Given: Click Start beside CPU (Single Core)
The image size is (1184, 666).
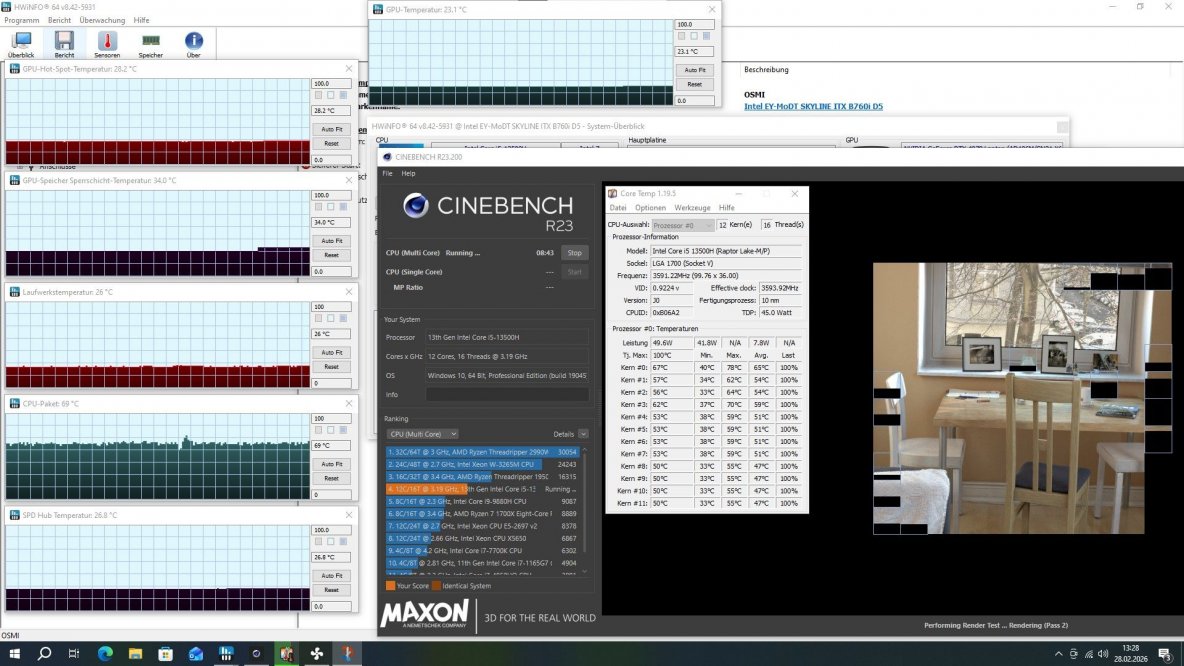Looking at the screenshot, I should coord(575,272).
